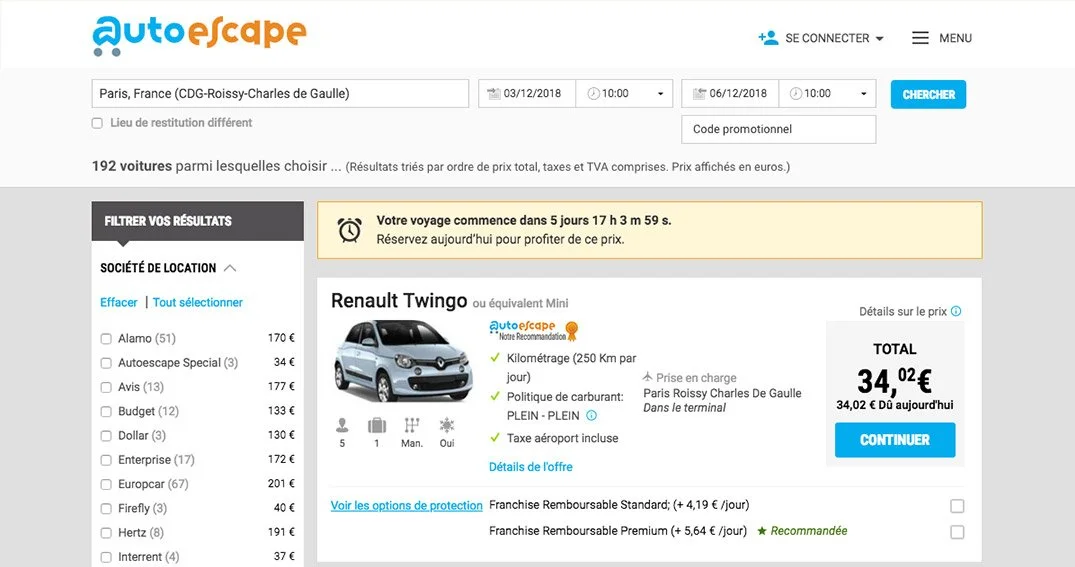Check the Autoescape Special filter

pos(106,363)
